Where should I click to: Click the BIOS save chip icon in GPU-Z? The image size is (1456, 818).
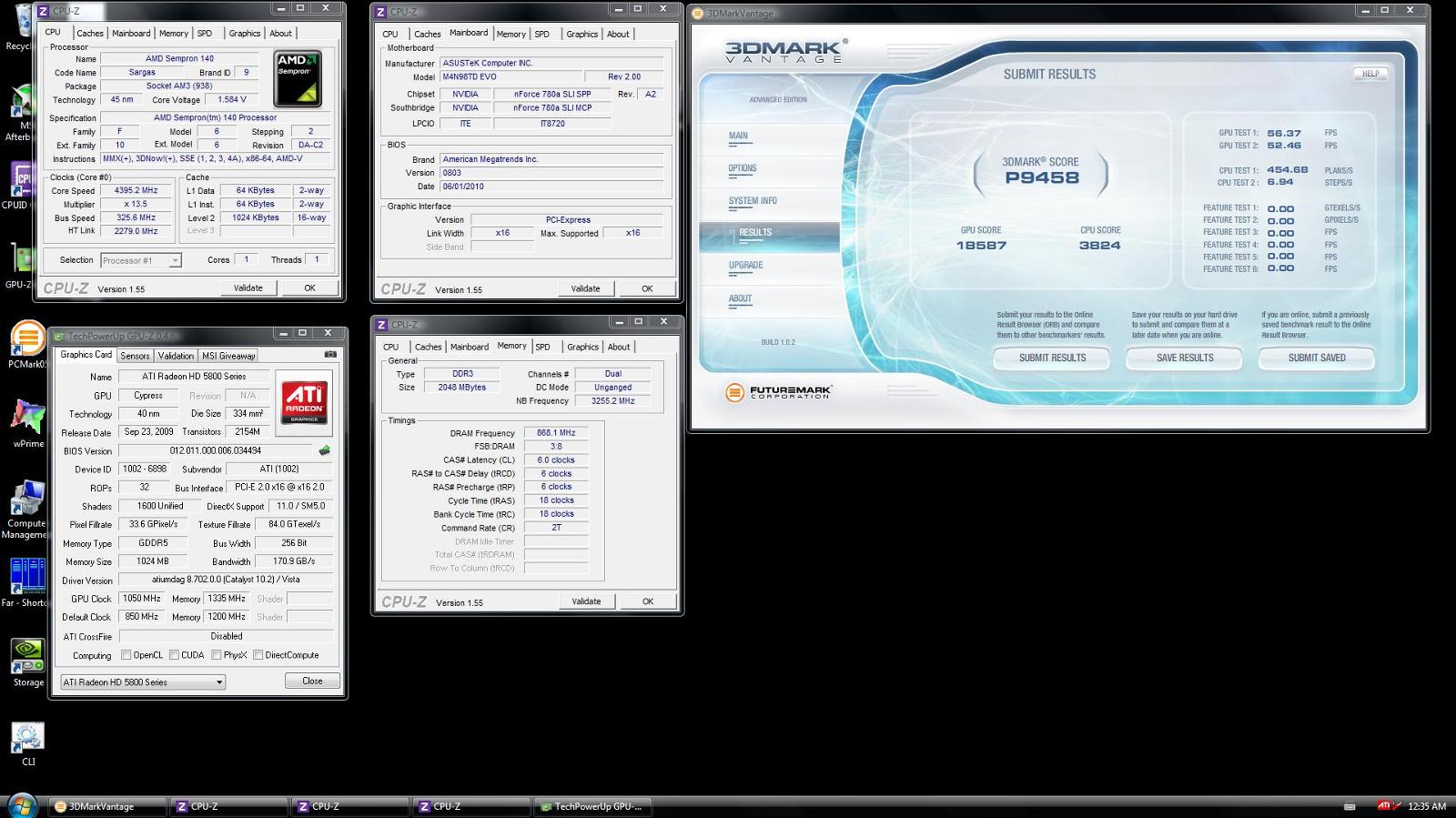[324, 450]
